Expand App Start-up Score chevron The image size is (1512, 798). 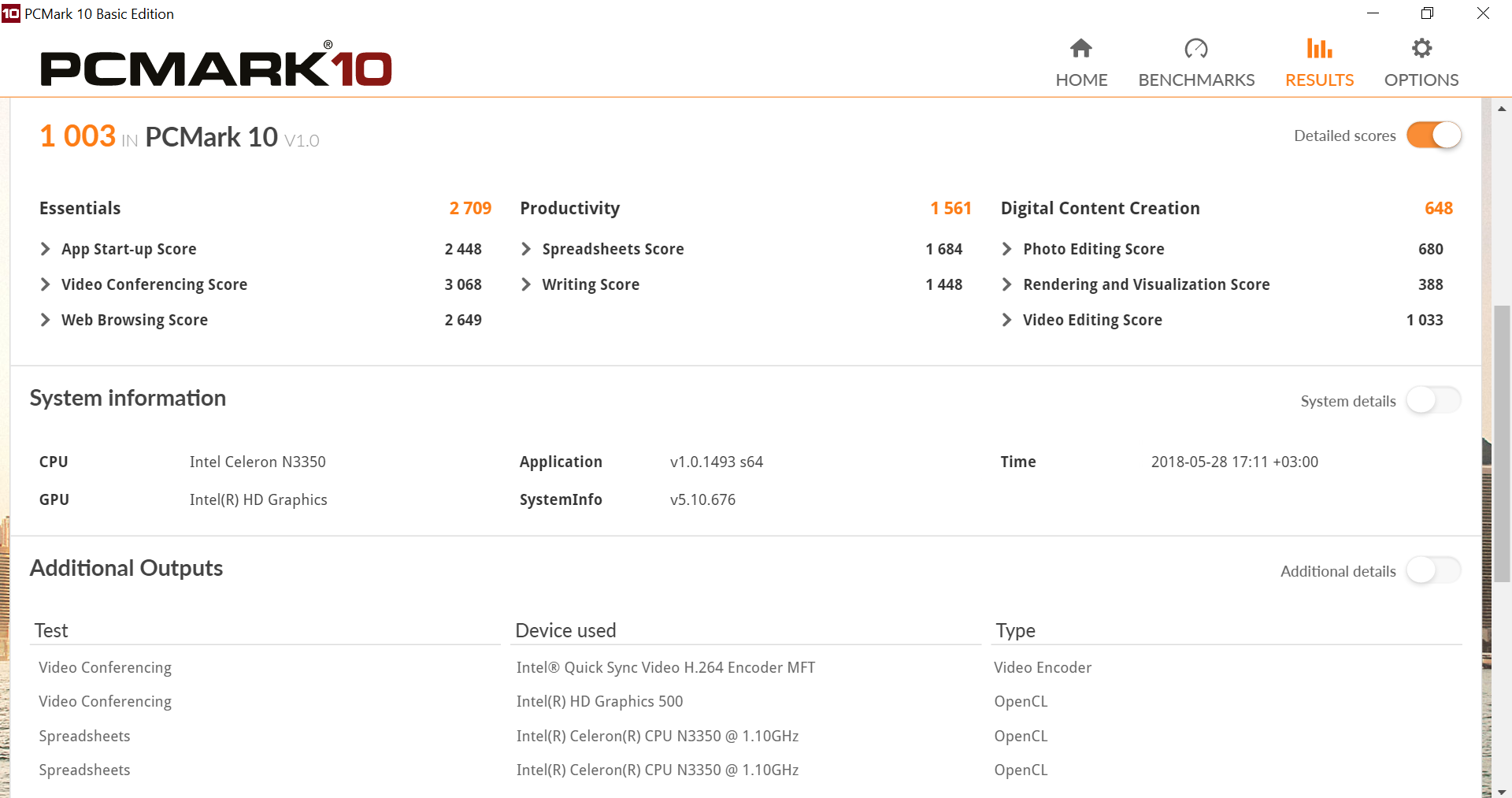45,249
